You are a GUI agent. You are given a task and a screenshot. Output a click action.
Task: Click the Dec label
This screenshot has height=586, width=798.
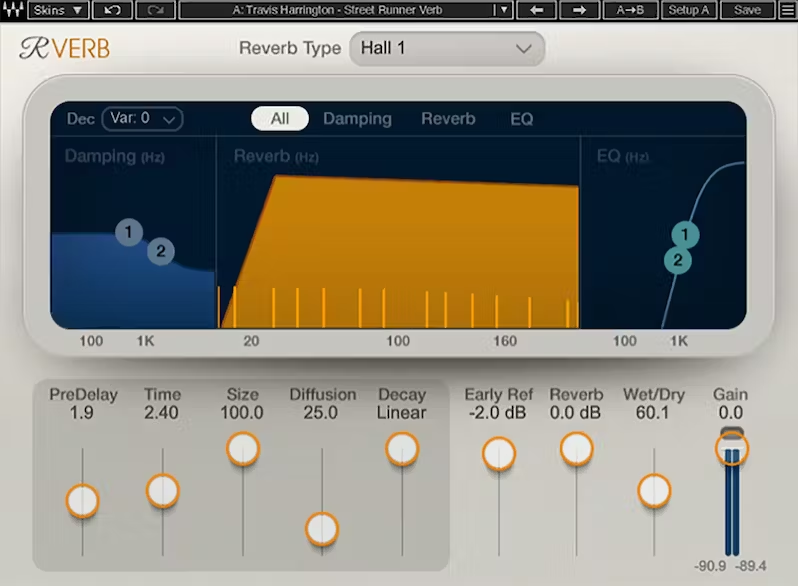[x=80, y=119]
